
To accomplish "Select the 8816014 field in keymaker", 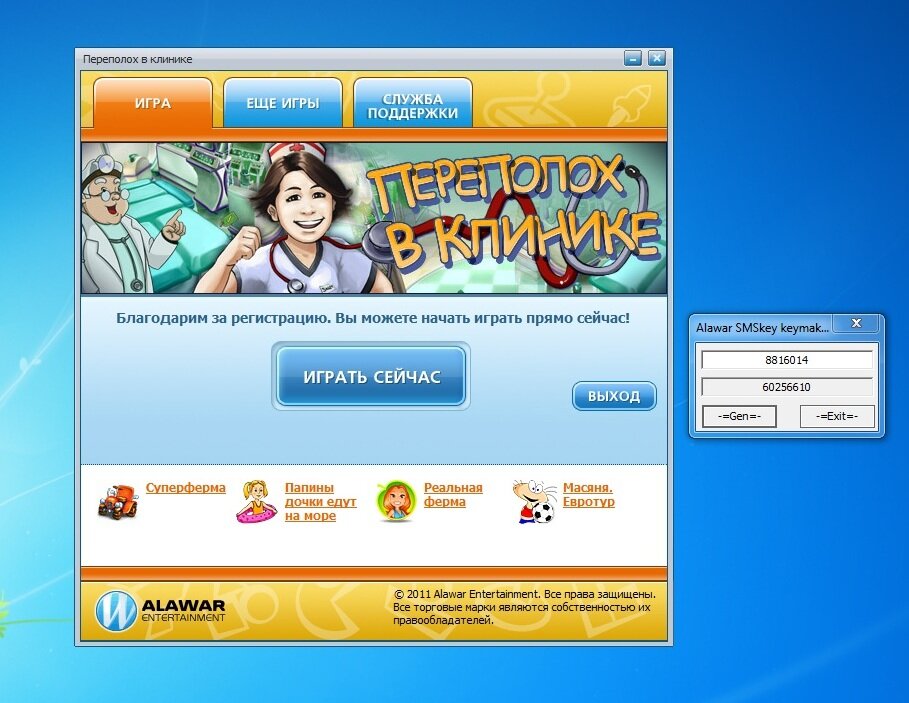I will pyautogui.click(x=787, y=360).
